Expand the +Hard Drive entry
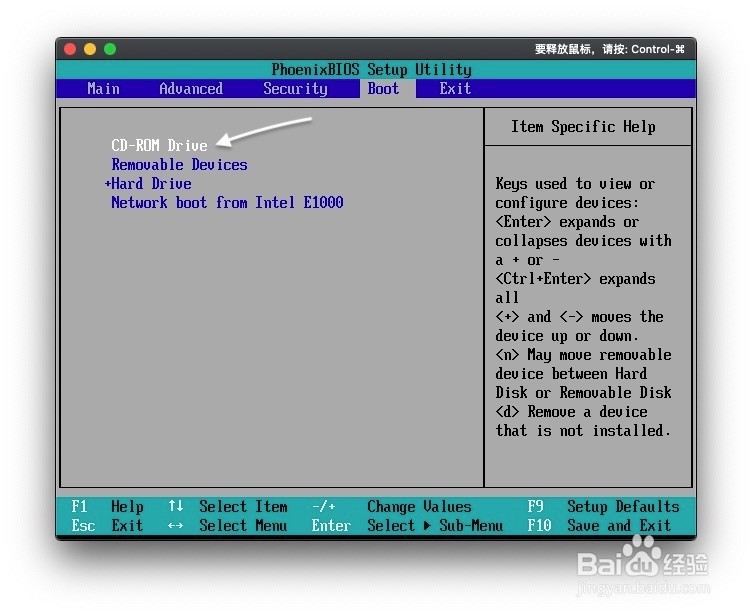752x614 pixels. tap(148, 184)
